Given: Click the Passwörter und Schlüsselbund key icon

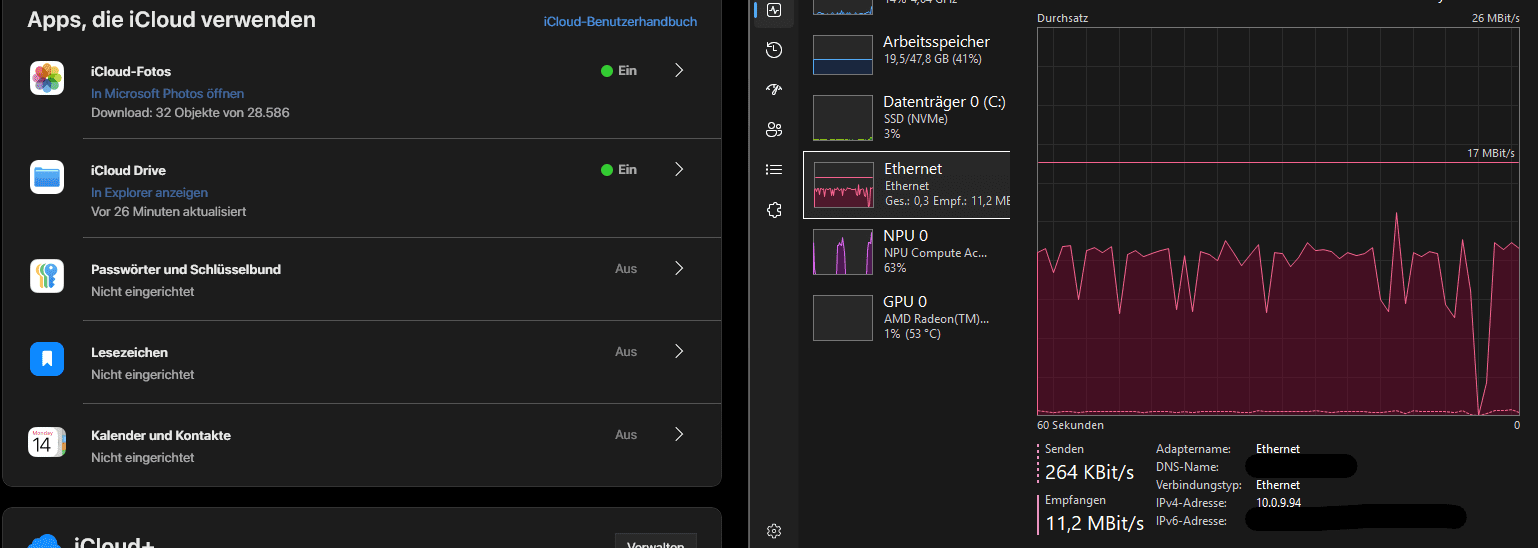Looking at the screenshot, I should [47, 276].
